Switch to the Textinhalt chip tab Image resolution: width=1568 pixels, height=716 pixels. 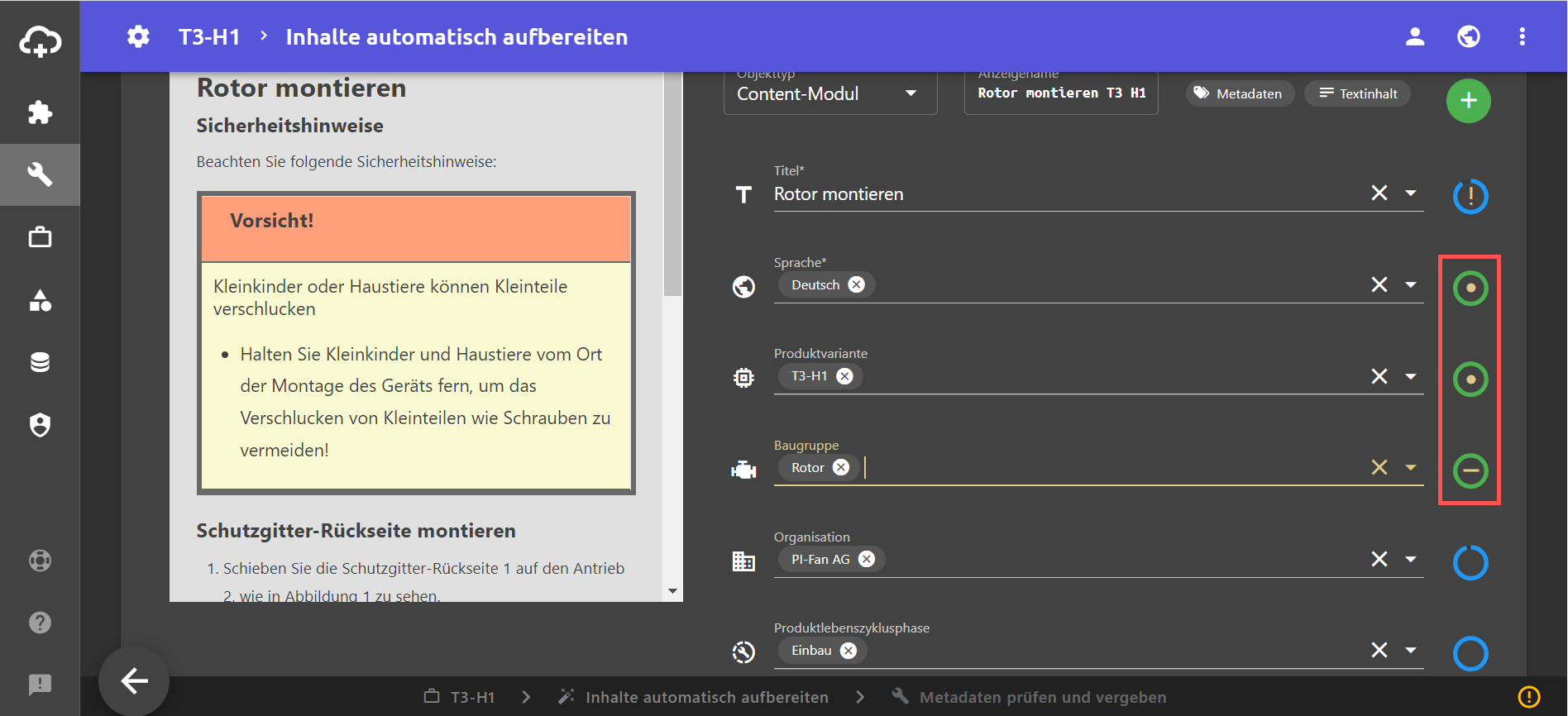tap(1358, 93)
